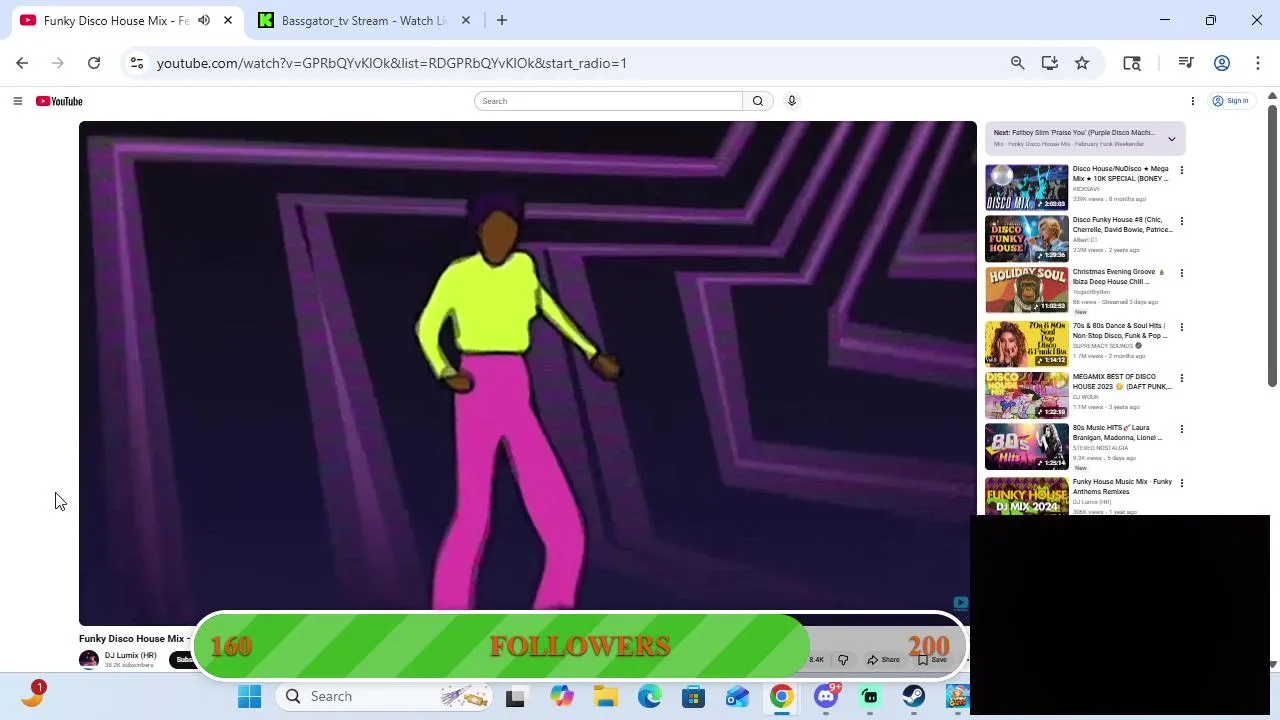Screen dimensions: 1280x720
Task: Open options for Christmas Evening Groove video
Action: pyautogui.click(x=1181, y=273)
